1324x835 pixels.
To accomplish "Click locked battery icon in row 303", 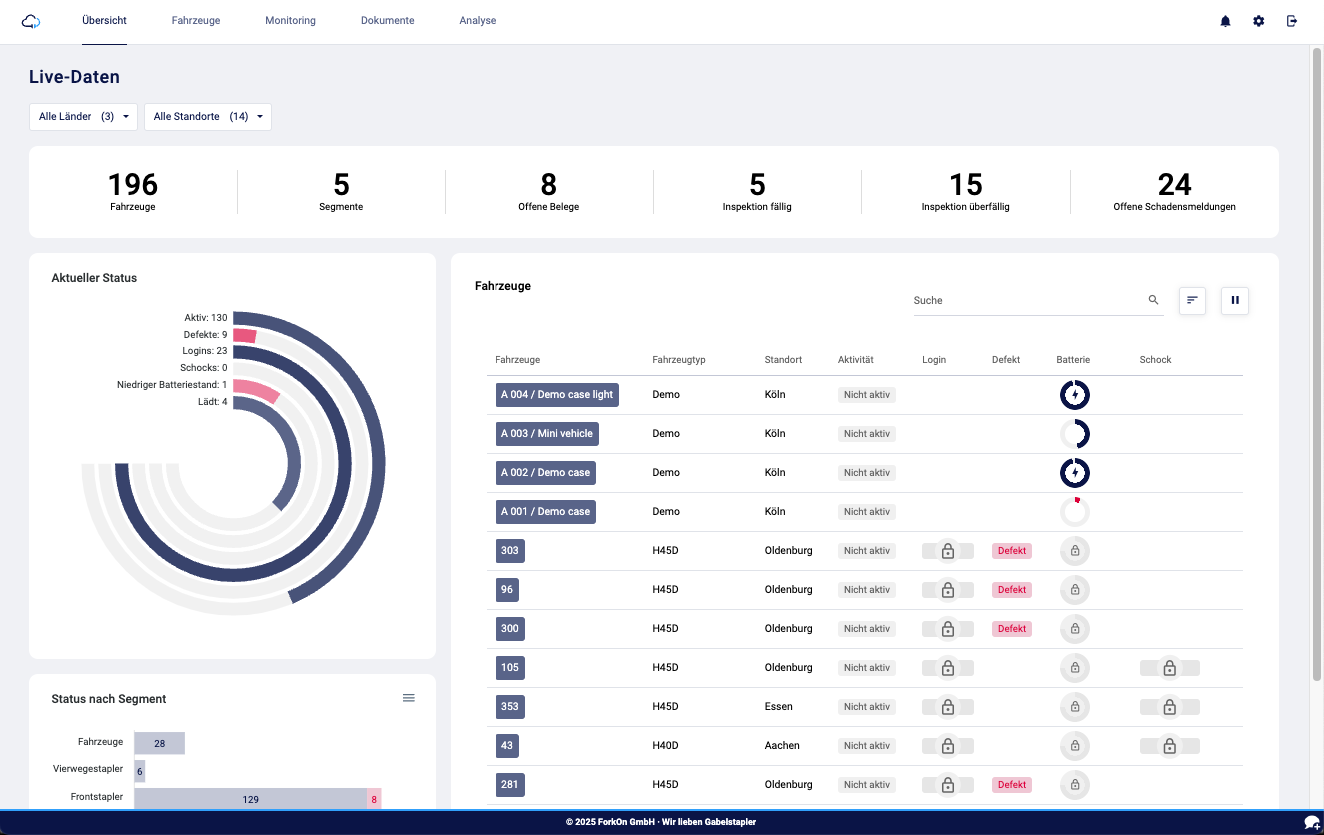I will pos(1075,551).
